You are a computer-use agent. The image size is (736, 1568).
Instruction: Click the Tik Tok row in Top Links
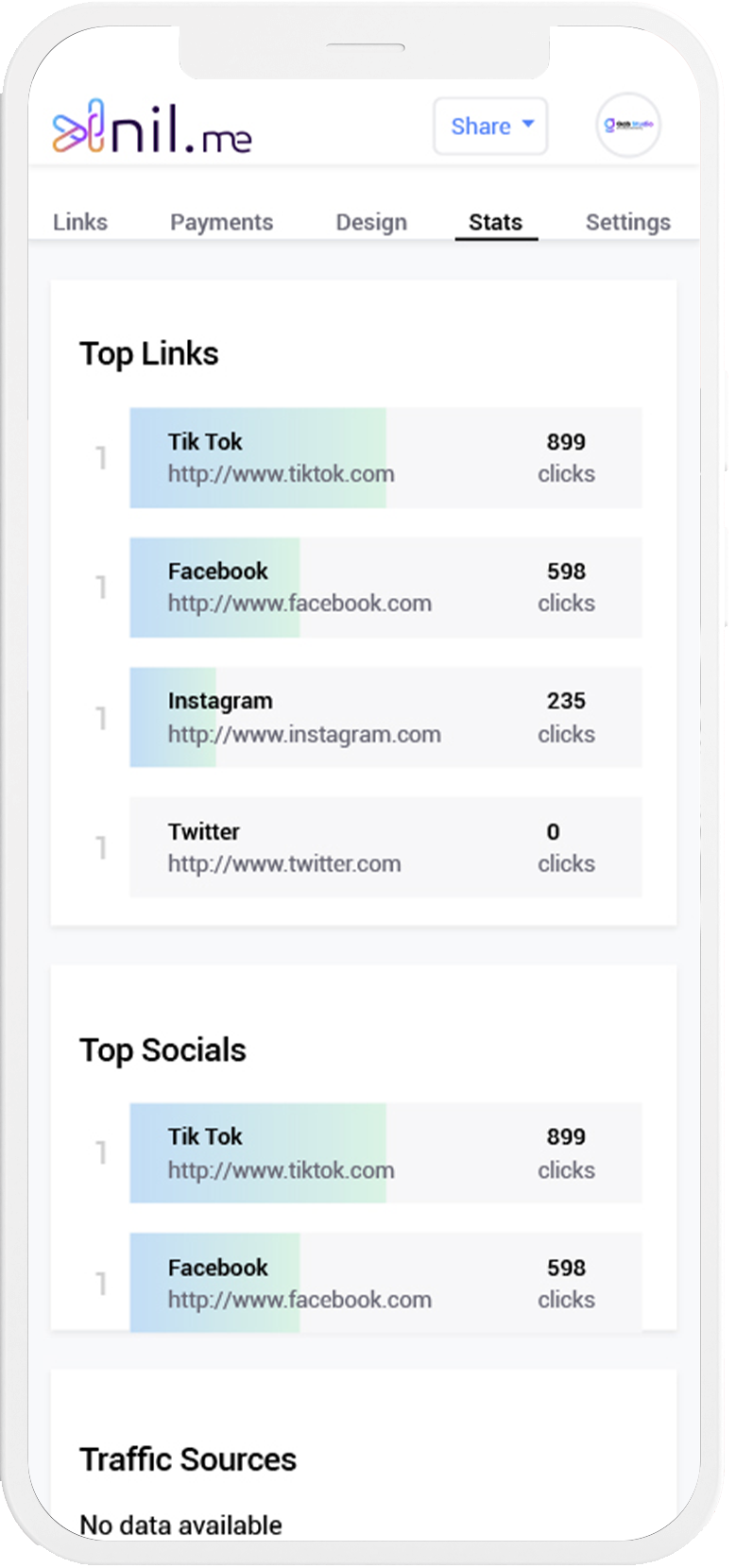pos(385,458)
